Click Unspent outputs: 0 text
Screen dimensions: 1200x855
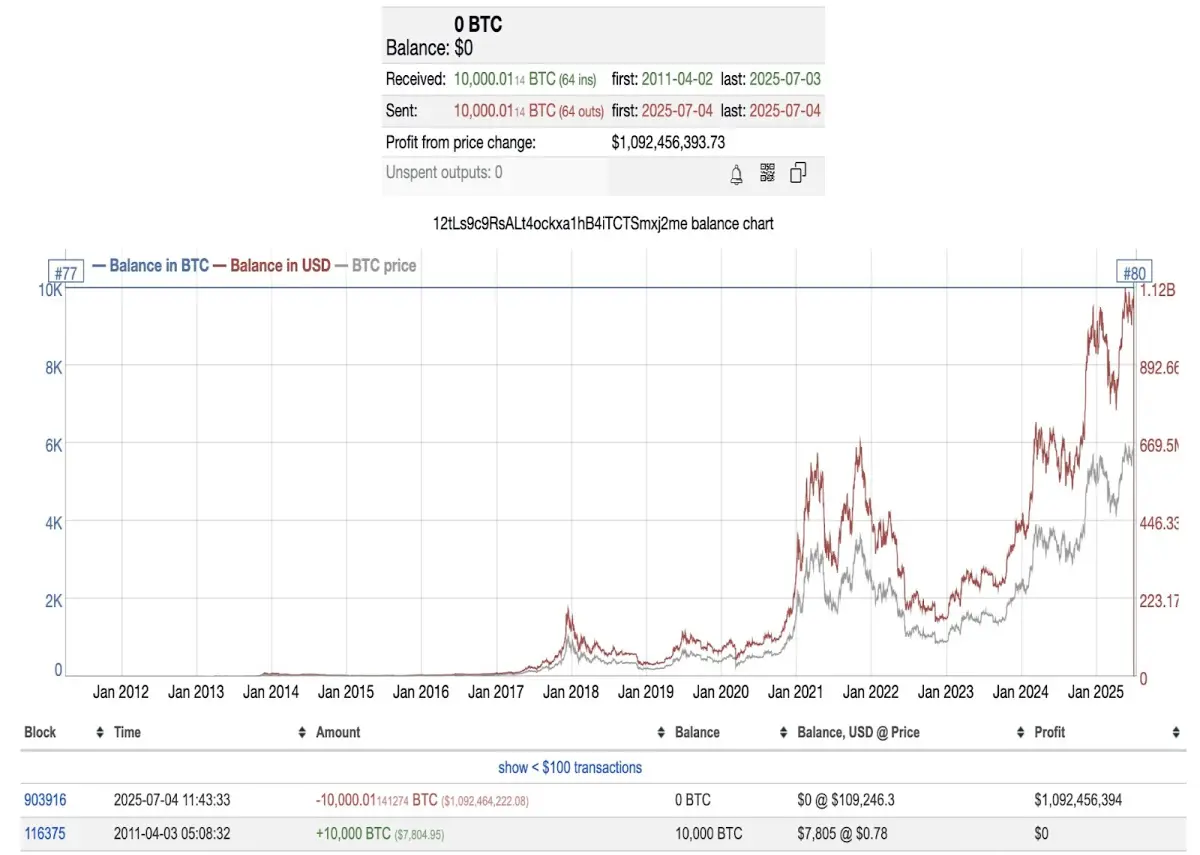point(444,173)
